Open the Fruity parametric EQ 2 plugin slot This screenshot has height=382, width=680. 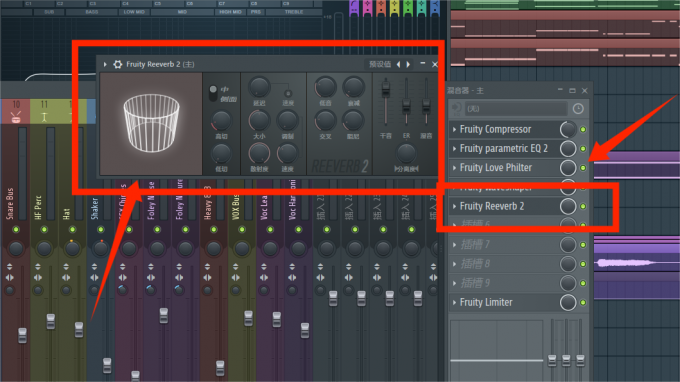tap(503, 148)
